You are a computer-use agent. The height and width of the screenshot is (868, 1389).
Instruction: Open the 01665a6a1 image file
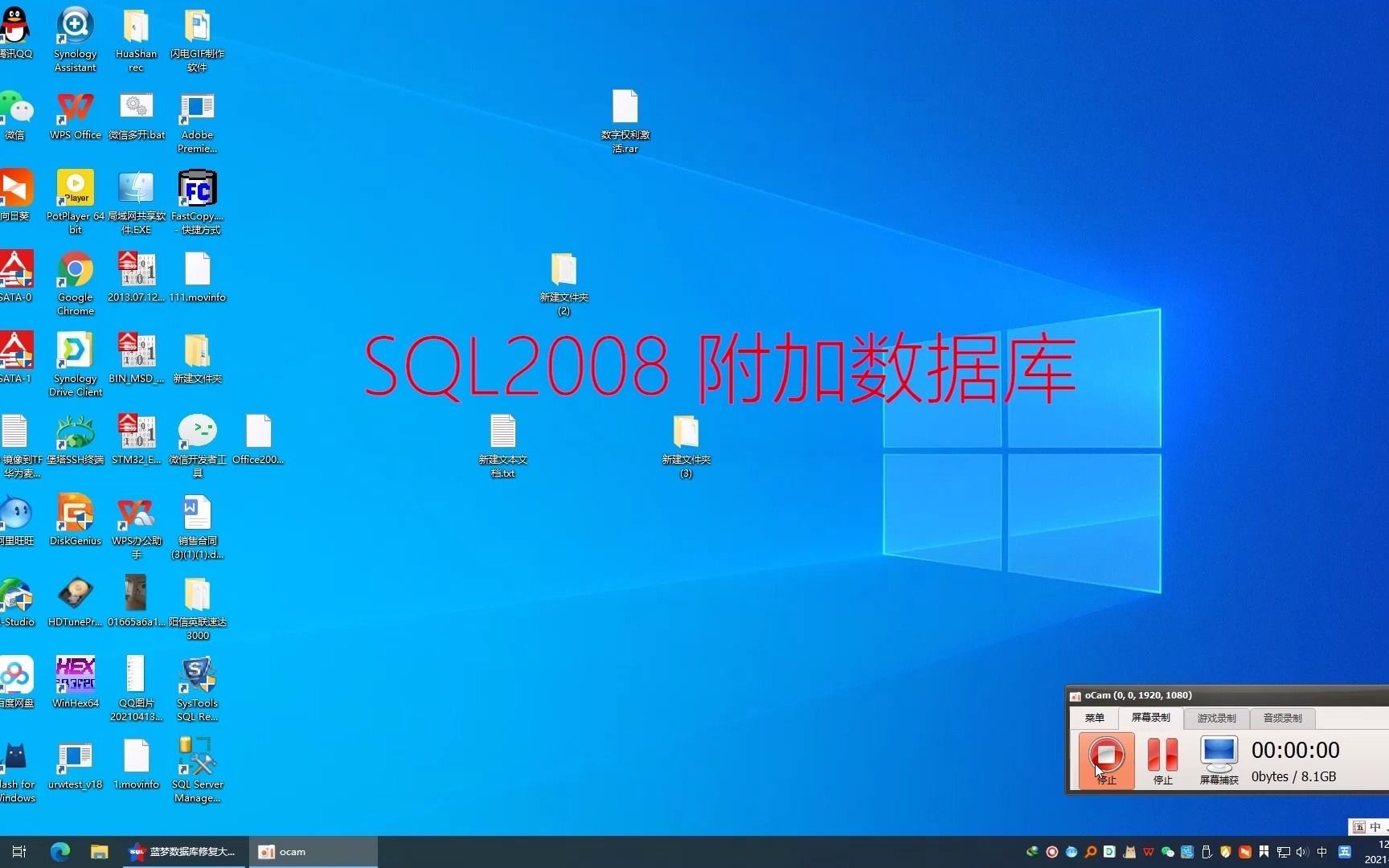pos(136,601)
